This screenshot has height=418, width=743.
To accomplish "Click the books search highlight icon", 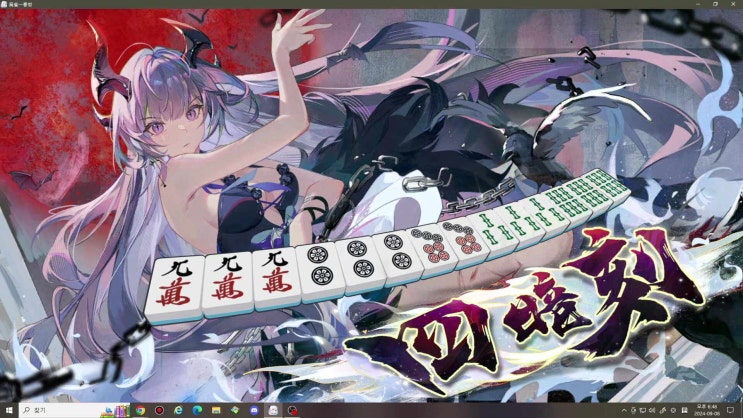I will 118,410.
